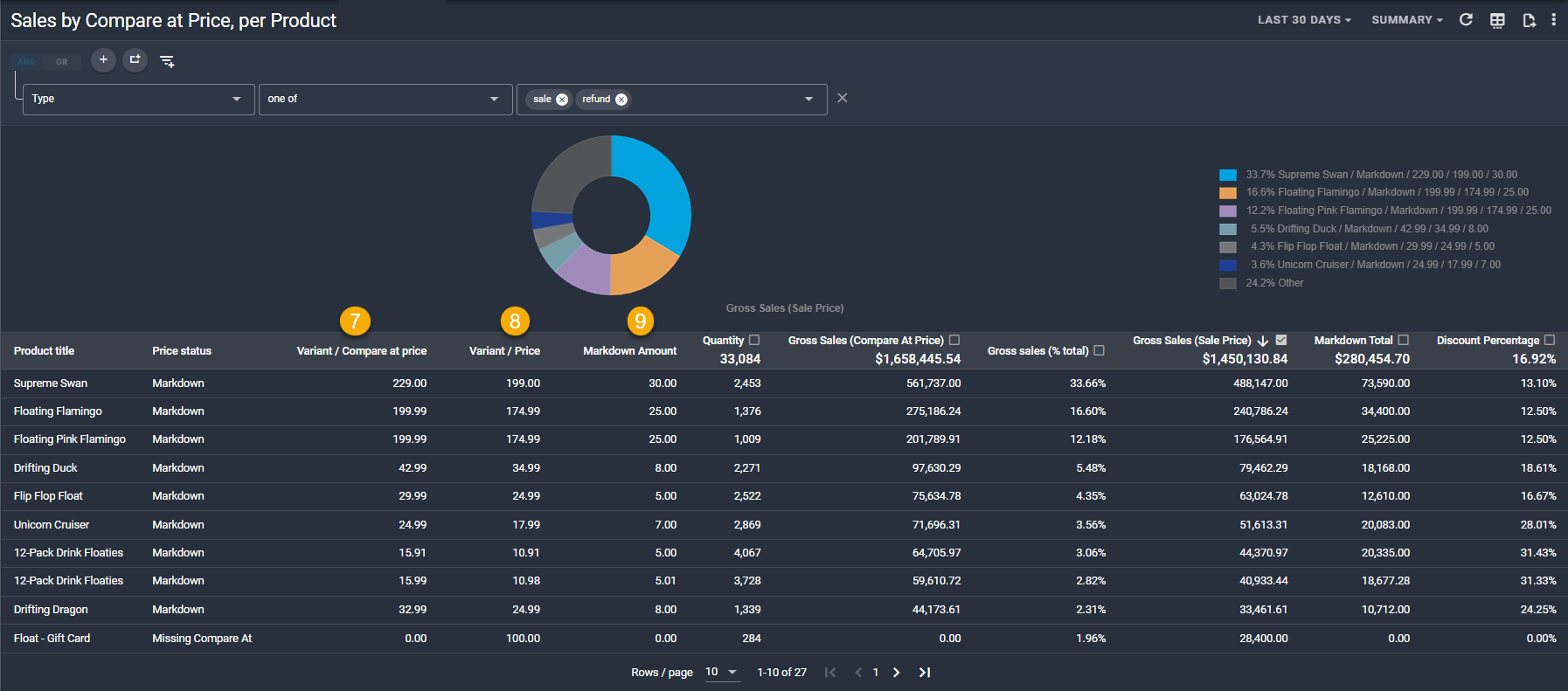Tick the Markdown Total checkbox
This screenshot has height=691, width=1568.
coord(1403,340)
